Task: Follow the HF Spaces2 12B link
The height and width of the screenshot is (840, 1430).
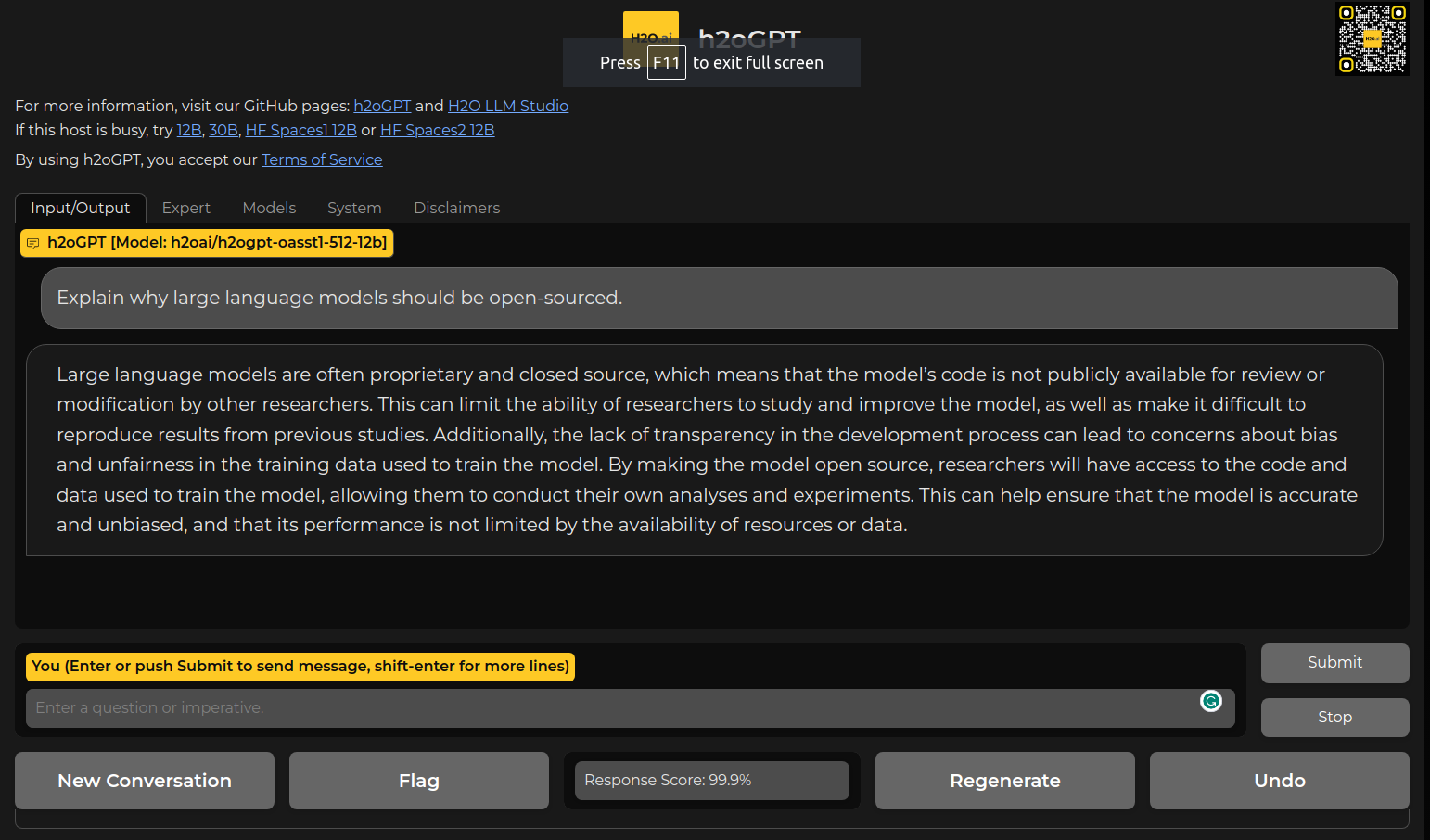Action: (x=437, y=130)
